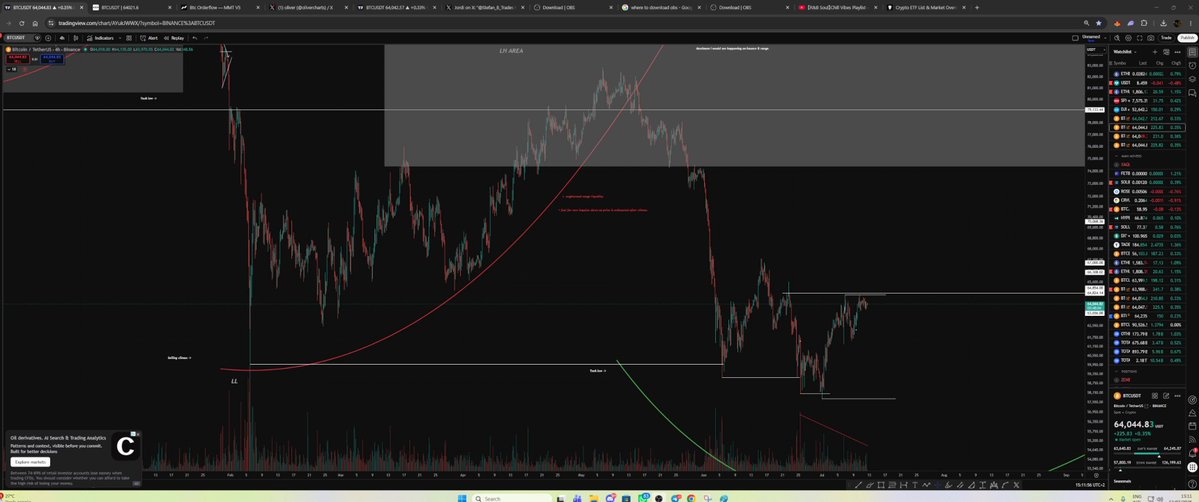
Task: Toggle the watchlist panel sidebar icon
Action: 1192,51
